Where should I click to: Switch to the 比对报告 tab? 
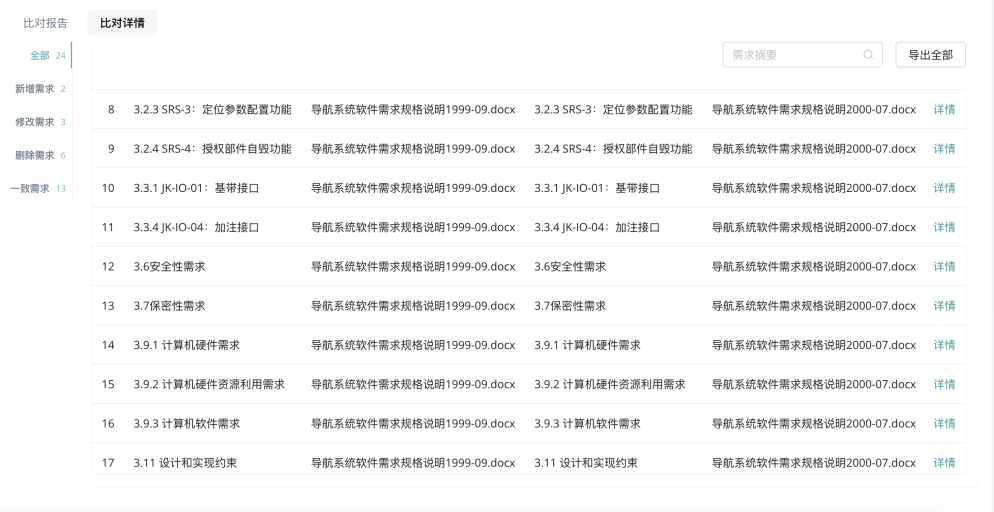click(46, 23)
